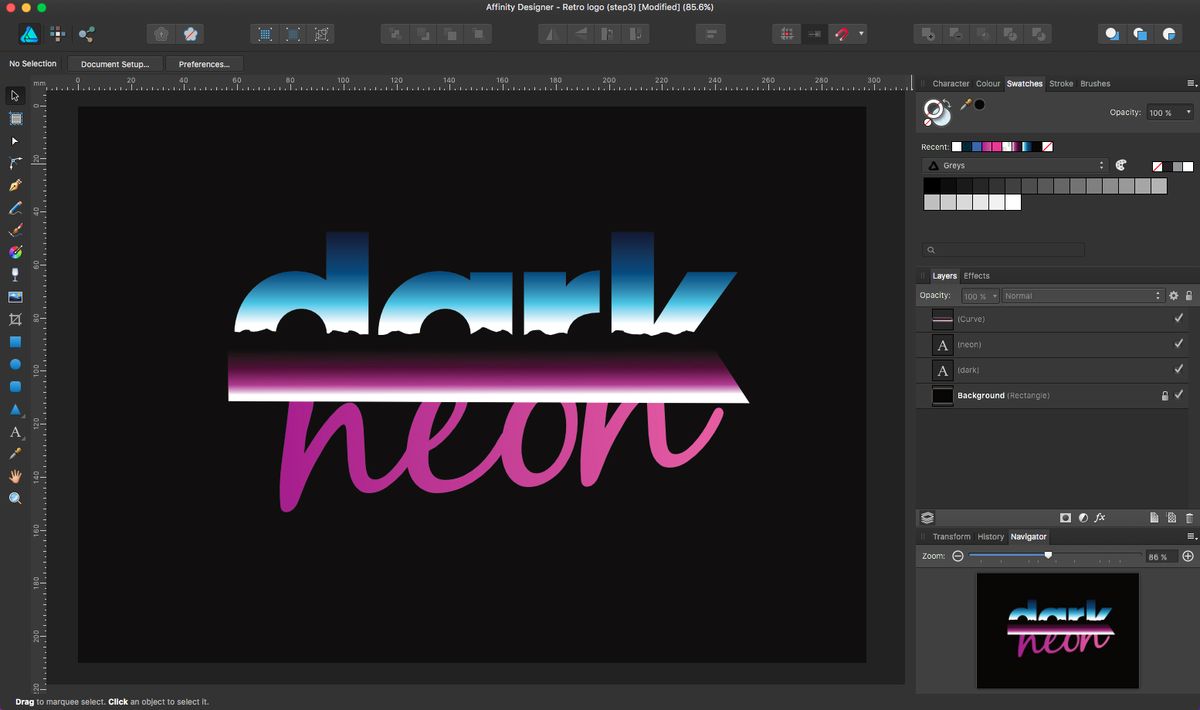1200x710 pixels.
Task: Toggle visibility of the (dark) layer
Action: click(x=1177, y=368)
